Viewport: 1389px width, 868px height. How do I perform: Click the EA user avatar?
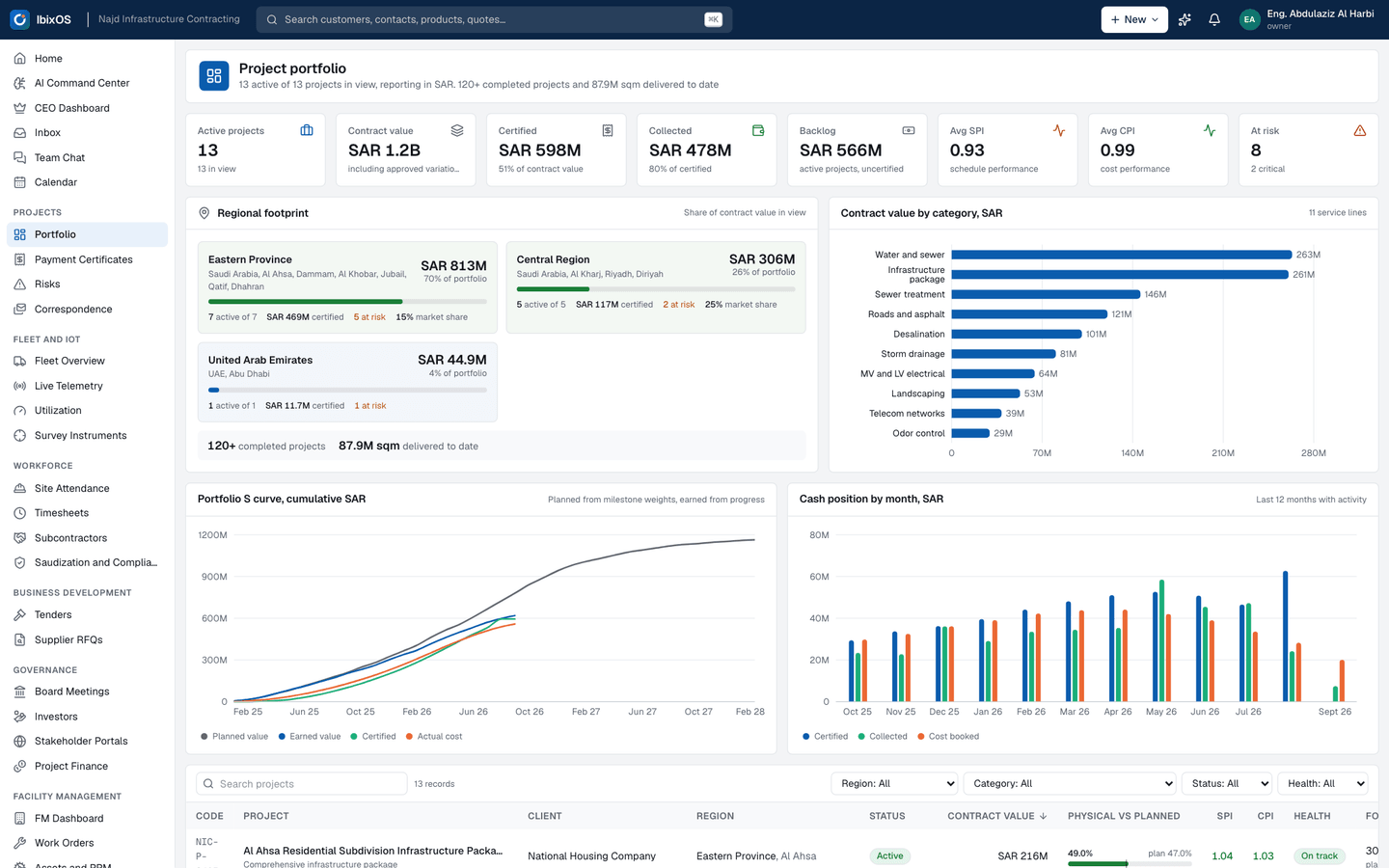[1249, 19]
